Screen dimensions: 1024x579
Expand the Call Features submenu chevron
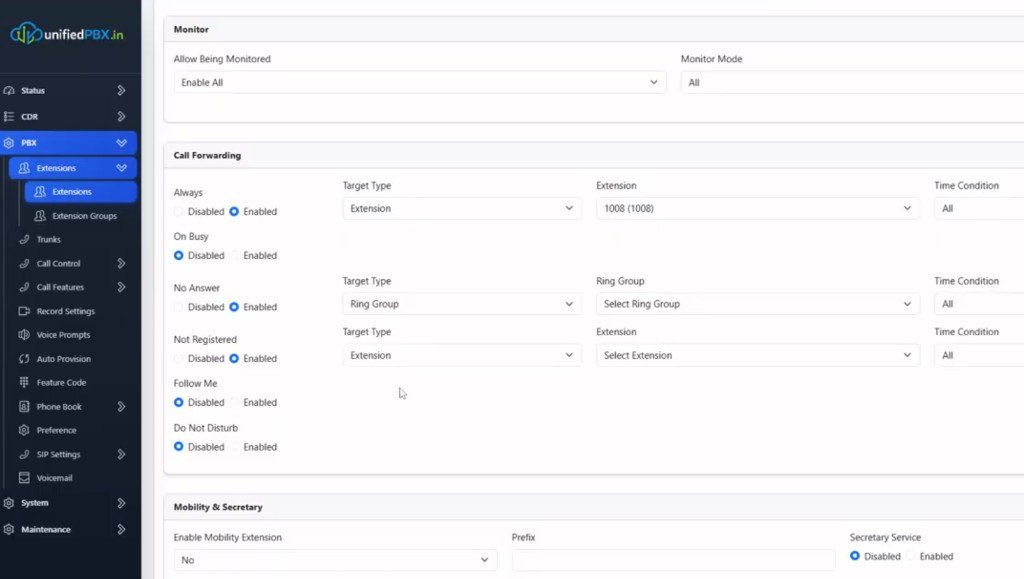click(x=121, y=287)
